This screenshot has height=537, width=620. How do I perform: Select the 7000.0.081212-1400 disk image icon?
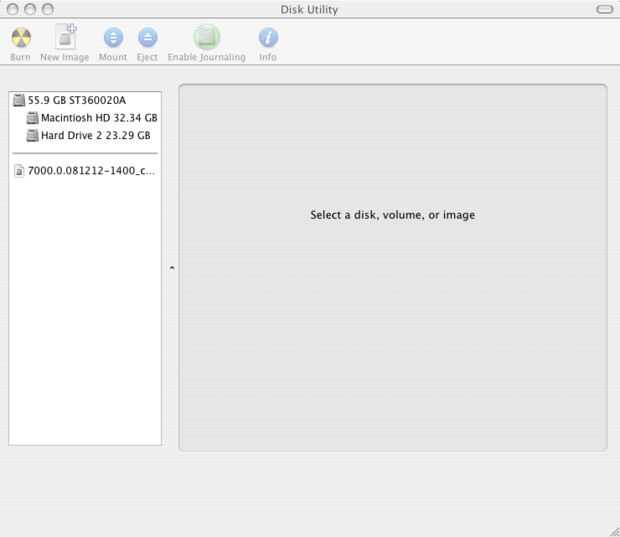(x=19, y=171)
